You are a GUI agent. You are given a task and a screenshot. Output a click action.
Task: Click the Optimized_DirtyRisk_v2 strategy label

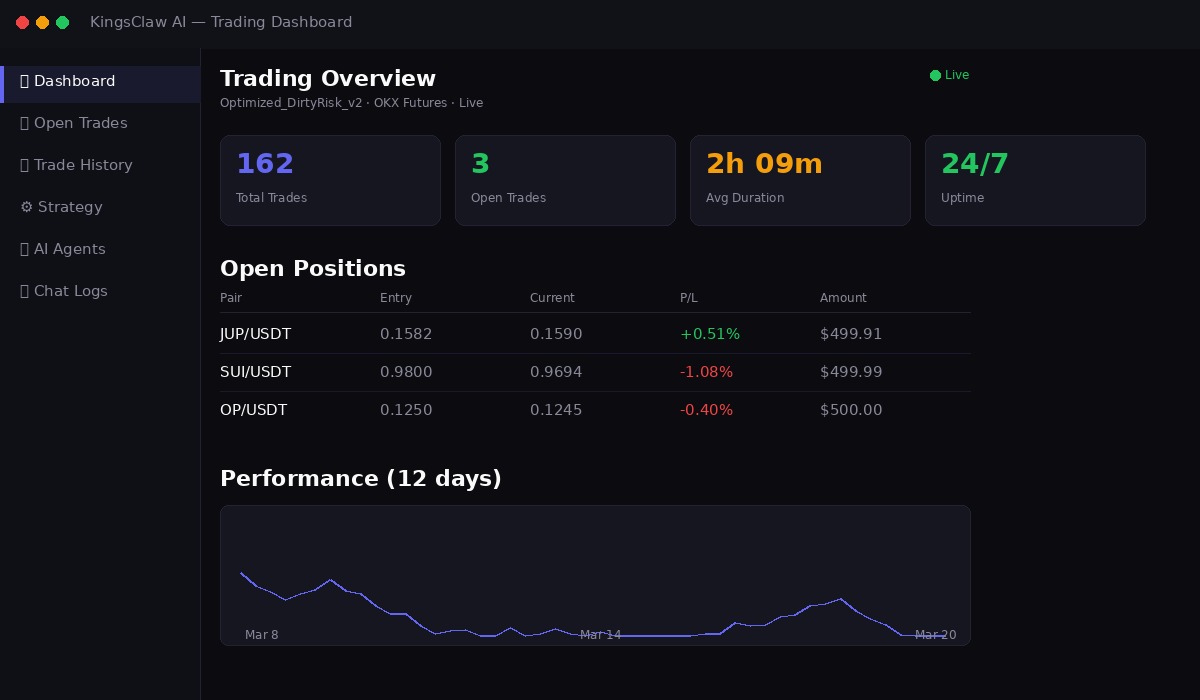pyautogui.click(x=291, y=103)
